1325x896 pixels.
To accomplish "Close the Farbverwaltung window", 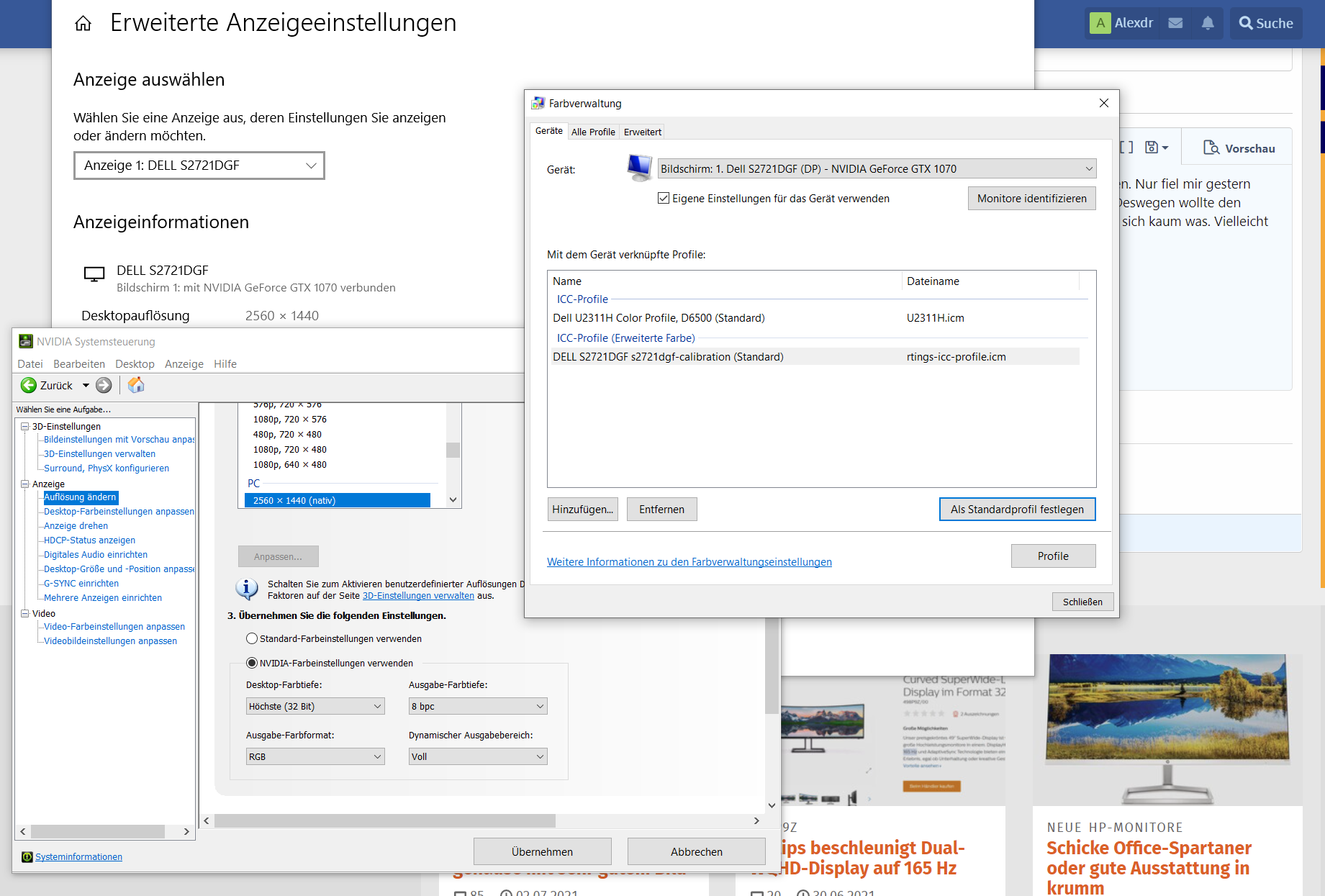I will click(1103, 103).
